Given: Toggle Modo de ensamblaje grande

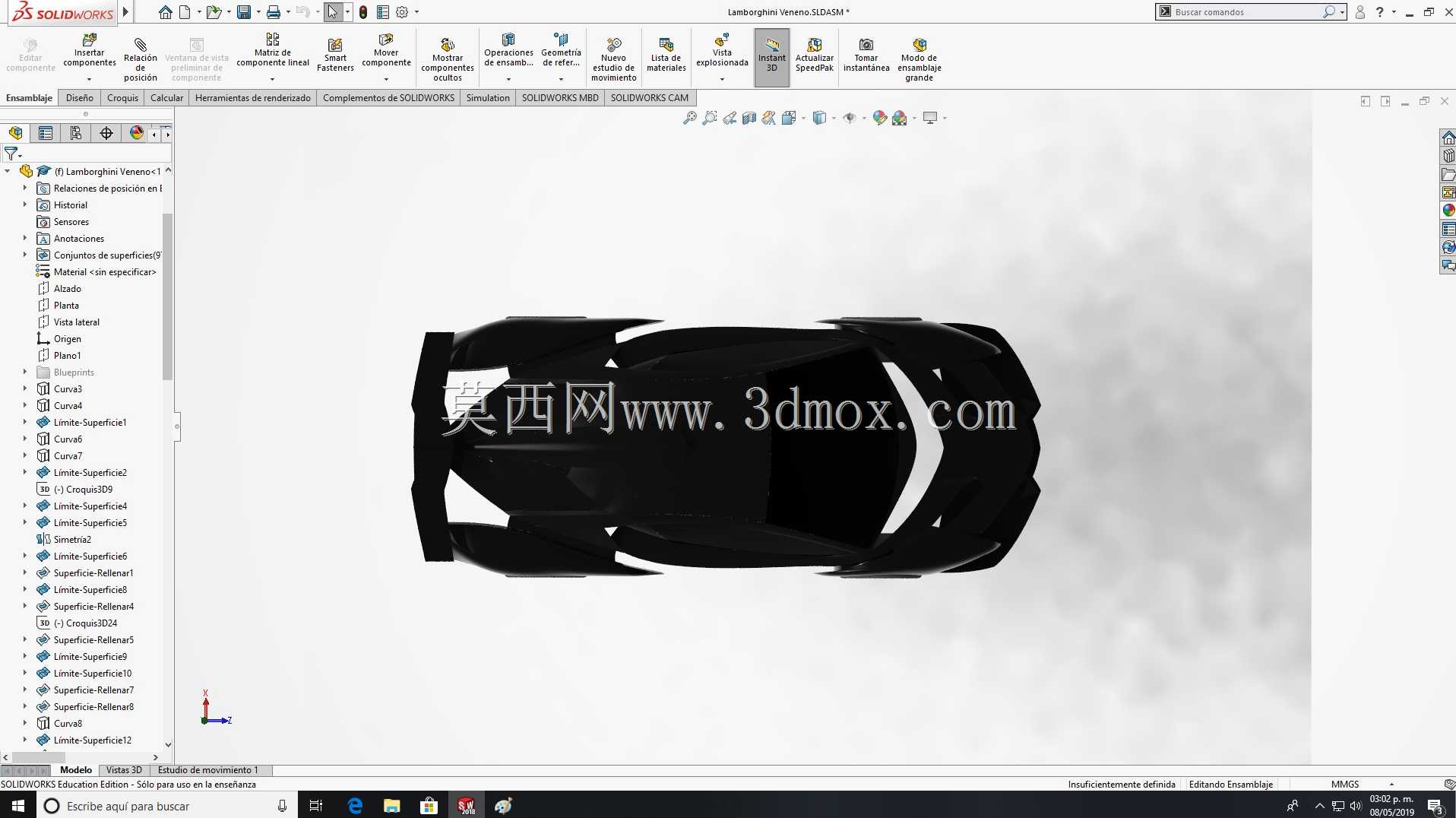Looking at the screenshot, I should [919, 59].
